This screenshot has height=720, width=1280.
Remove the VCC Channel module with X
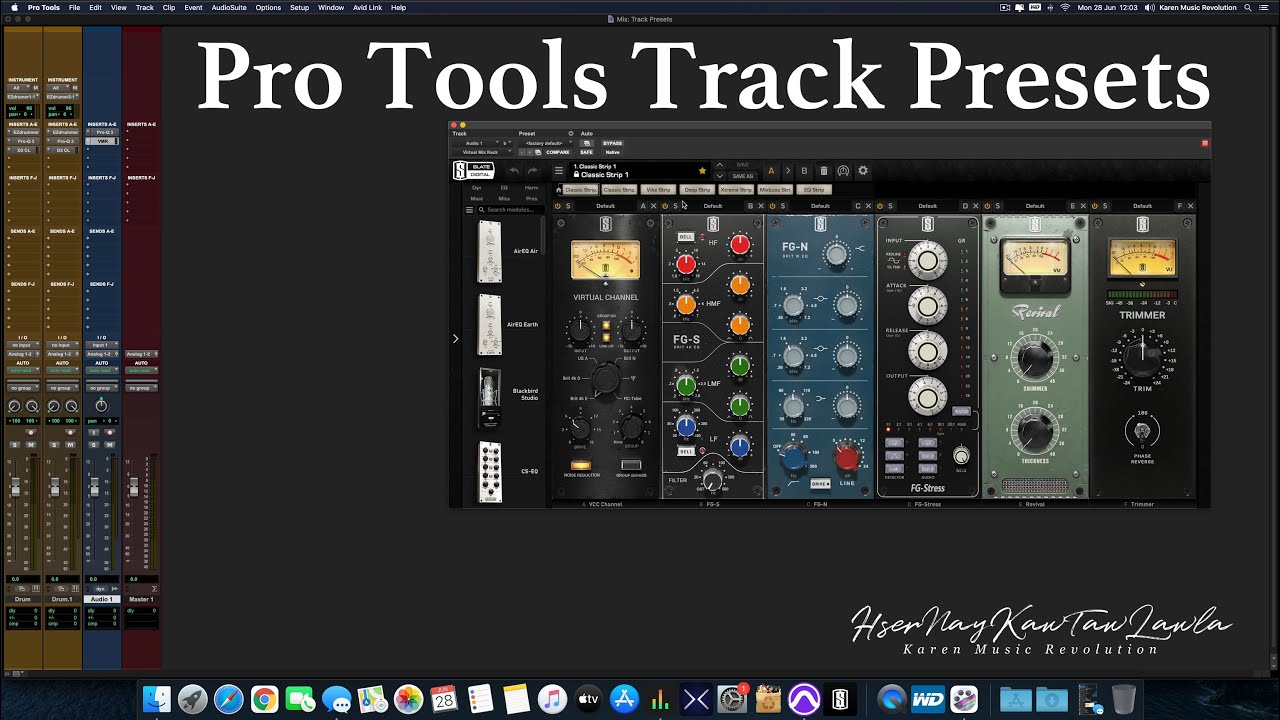point(654,206)
